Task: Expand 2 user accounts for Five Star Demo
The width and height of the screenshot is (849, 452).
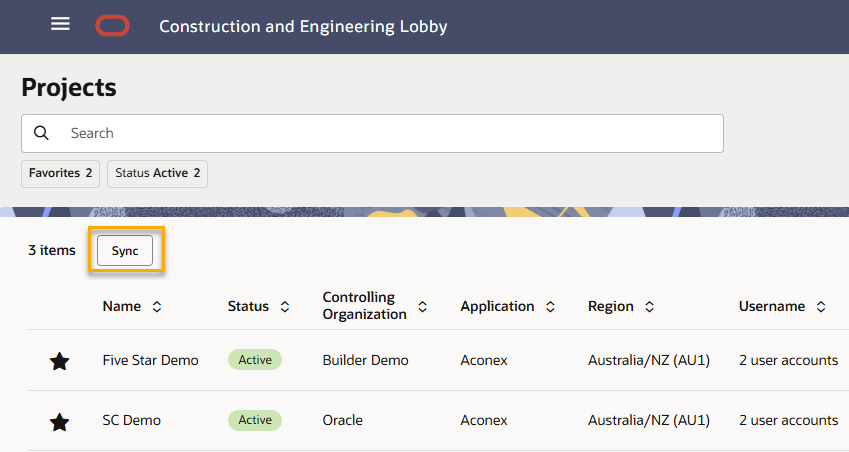Action: [788, 360]
